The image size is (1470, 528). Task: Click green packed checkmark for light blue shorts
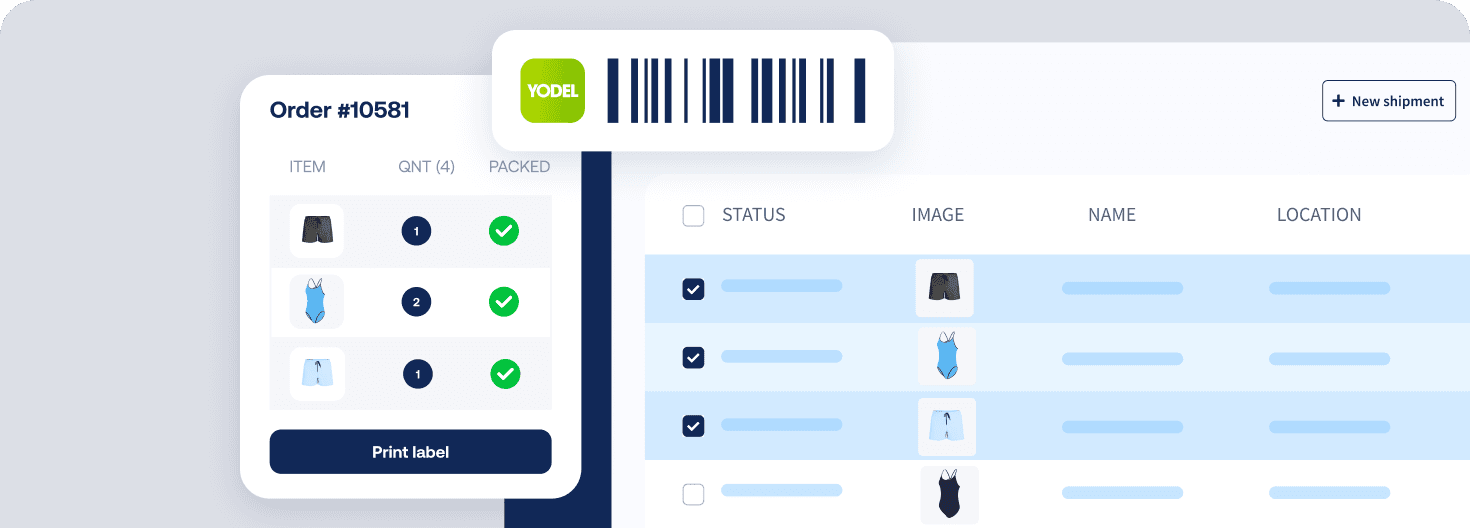[505, 374]
